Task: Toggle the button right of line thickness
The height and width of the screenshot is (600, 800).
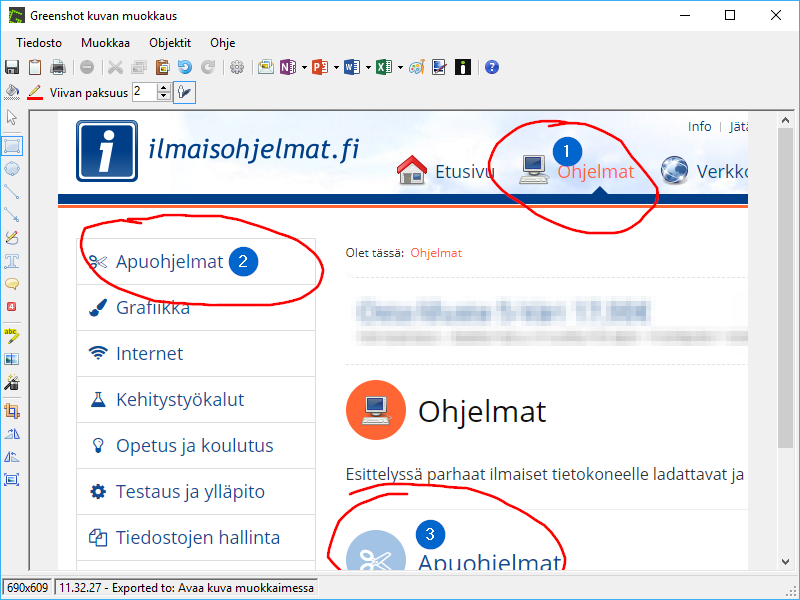Action: click(x=184, y=92)
